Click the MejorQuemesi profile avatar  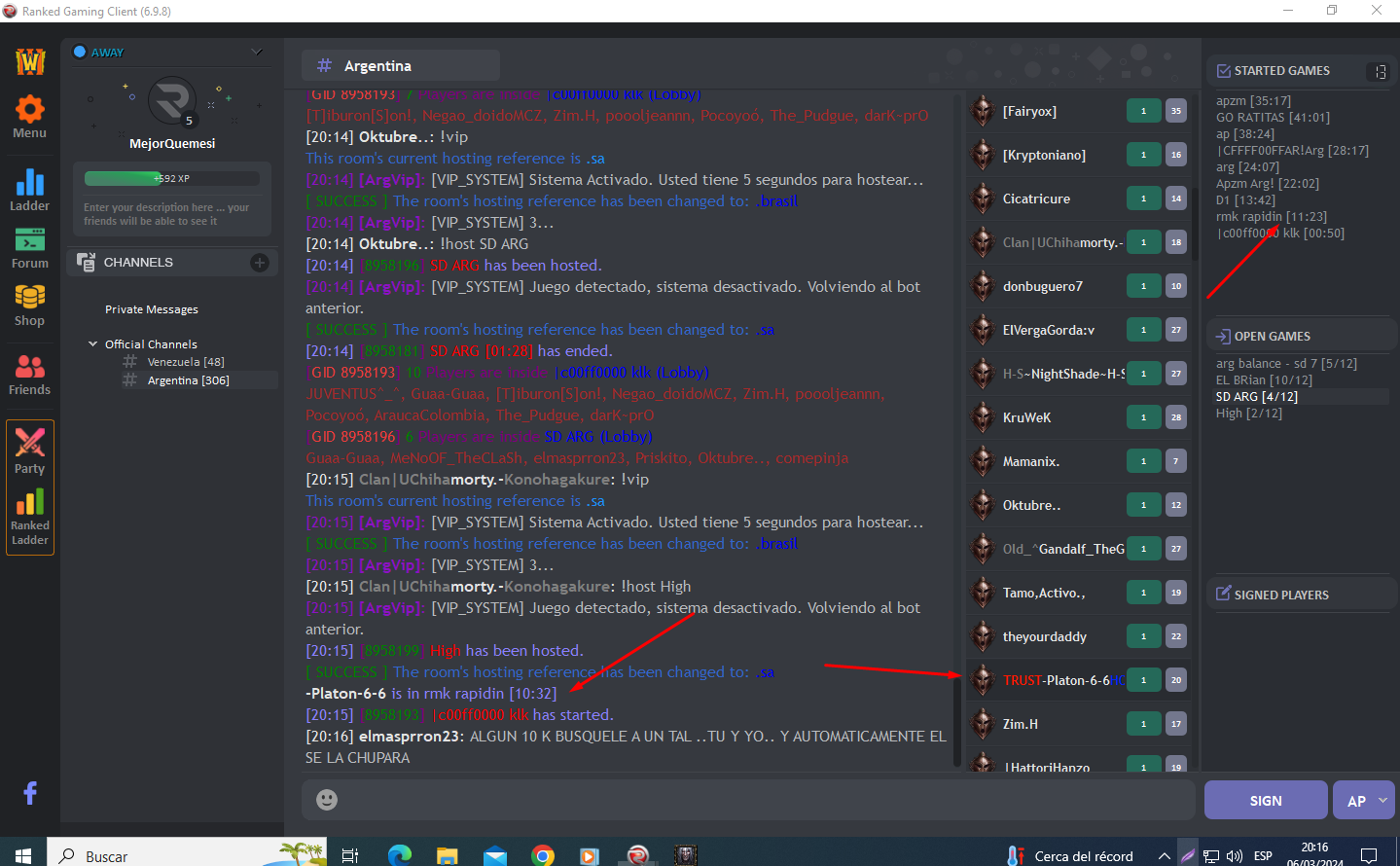pos(172,100)
